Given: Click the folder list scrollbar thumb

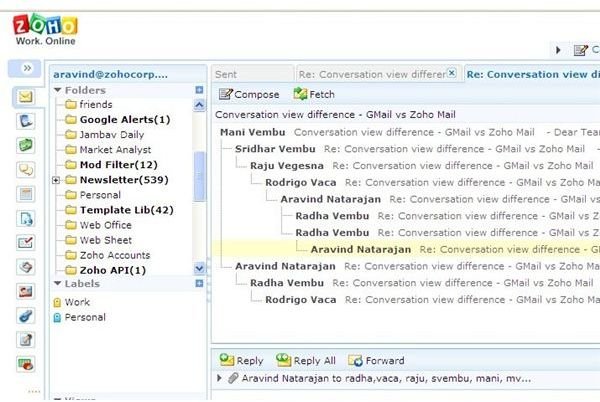Looking at the screenshot, I should (x=199, y=176).
